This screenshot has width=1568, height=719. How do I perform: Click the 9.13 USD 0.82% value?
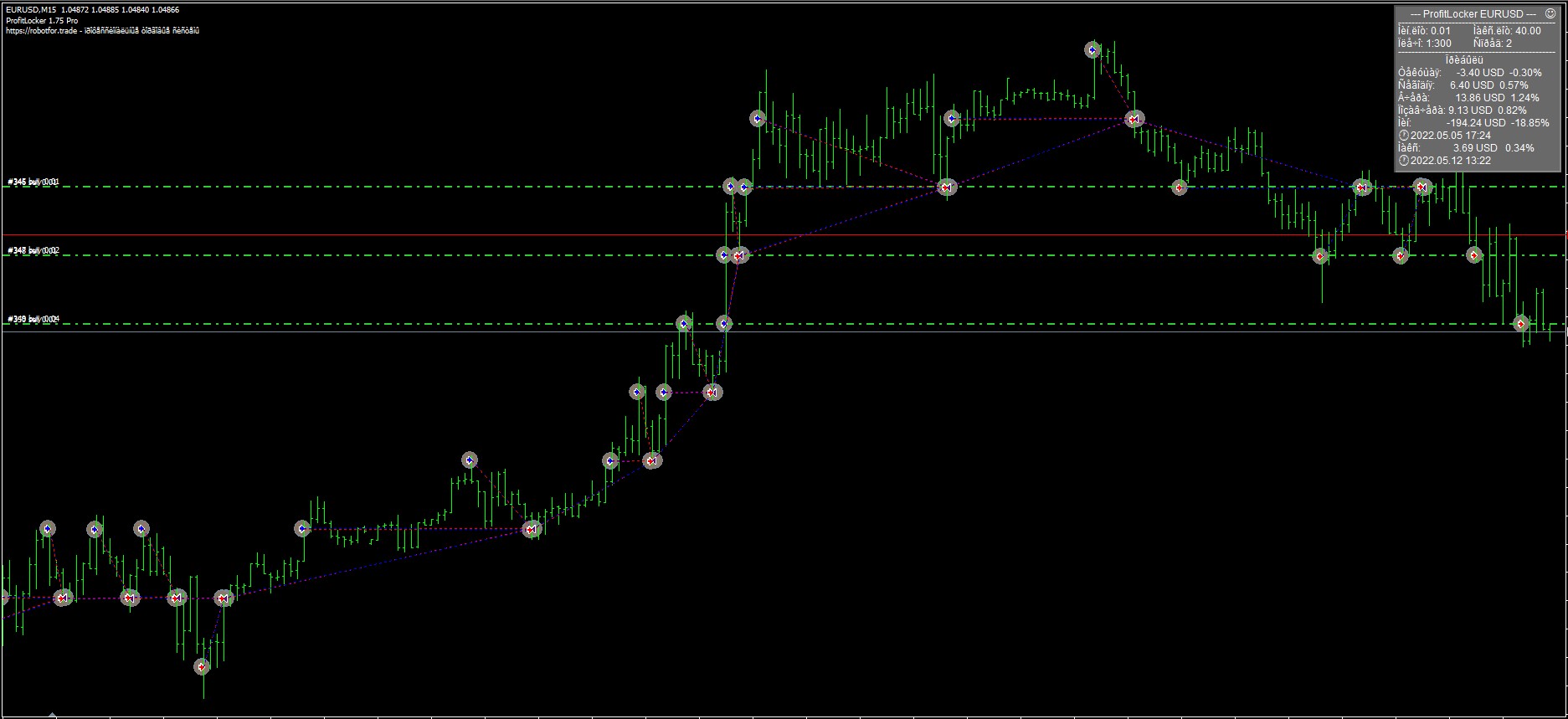[x=1487, y=110]
